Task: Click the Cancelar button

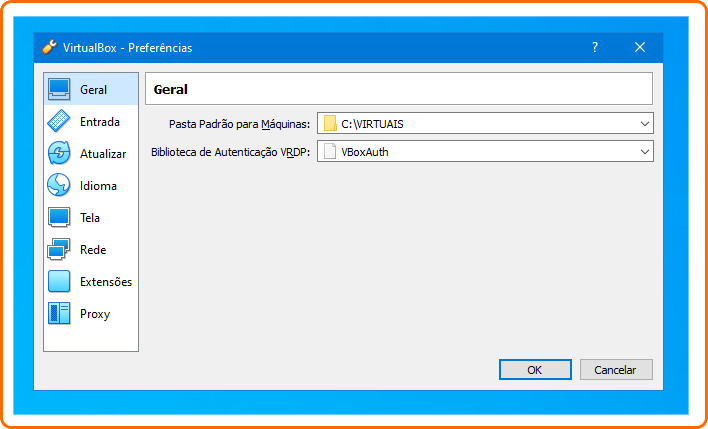Action: 616,370
